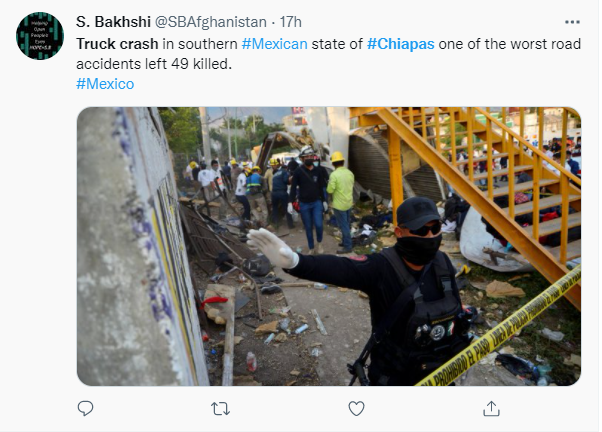Open the round profile avatar of S. Bakhshi
Screen dimensions: 602x432
coord(40,36)
